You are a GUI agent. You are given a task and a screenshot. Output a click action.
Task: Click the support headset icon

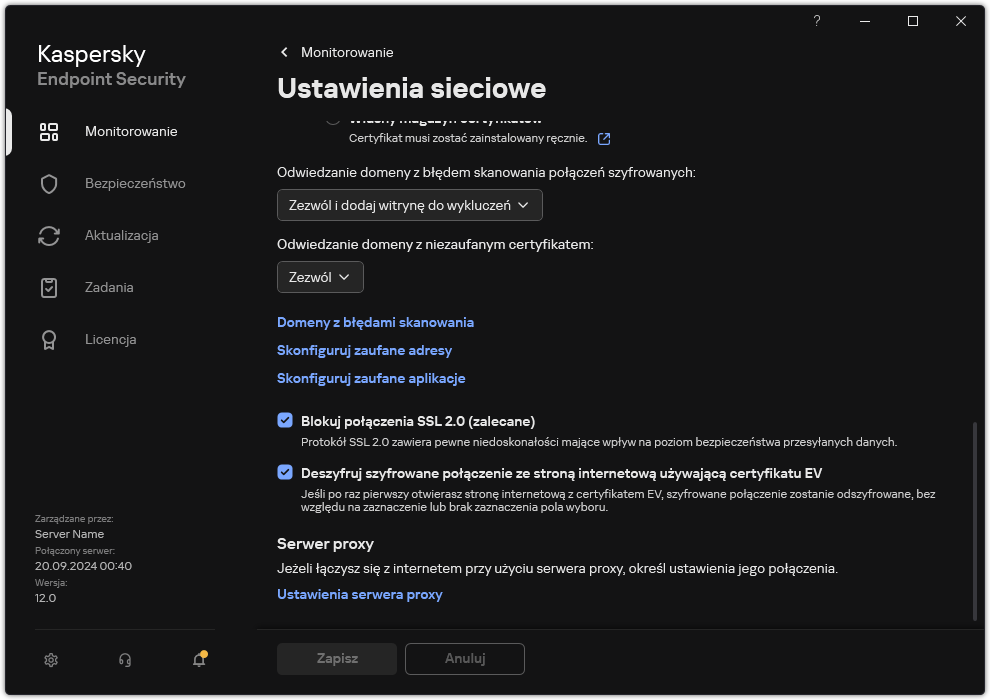(124, 660)
